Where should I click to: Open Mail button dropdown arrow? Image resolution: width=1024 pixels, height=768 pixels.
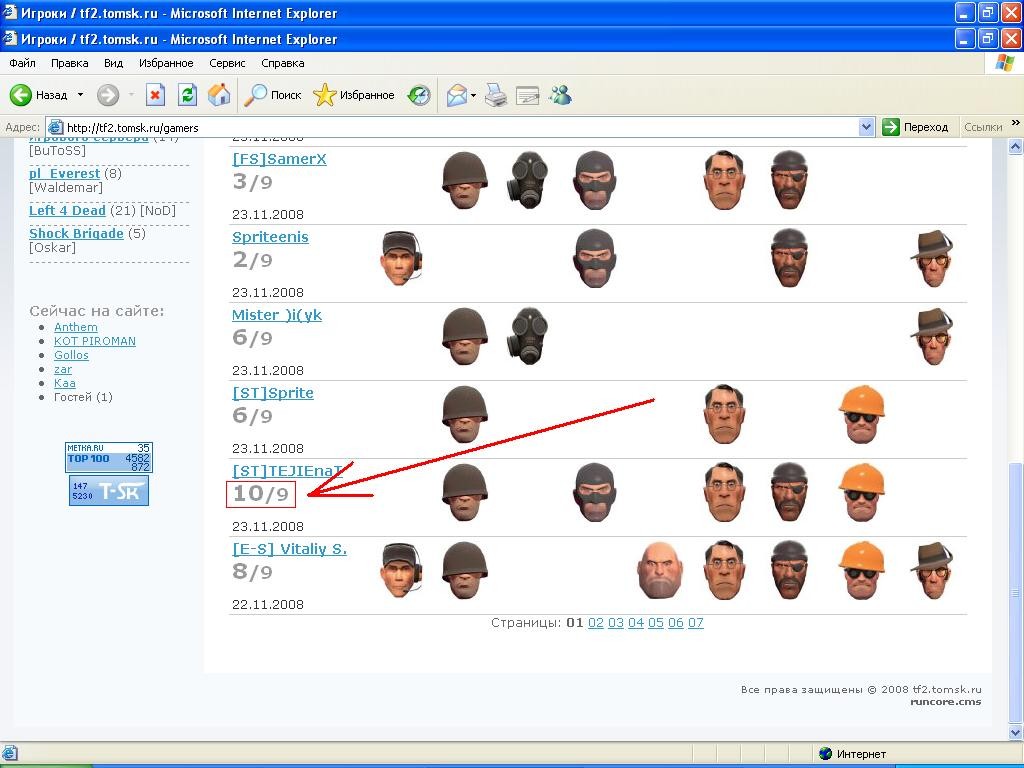(473, 96)
